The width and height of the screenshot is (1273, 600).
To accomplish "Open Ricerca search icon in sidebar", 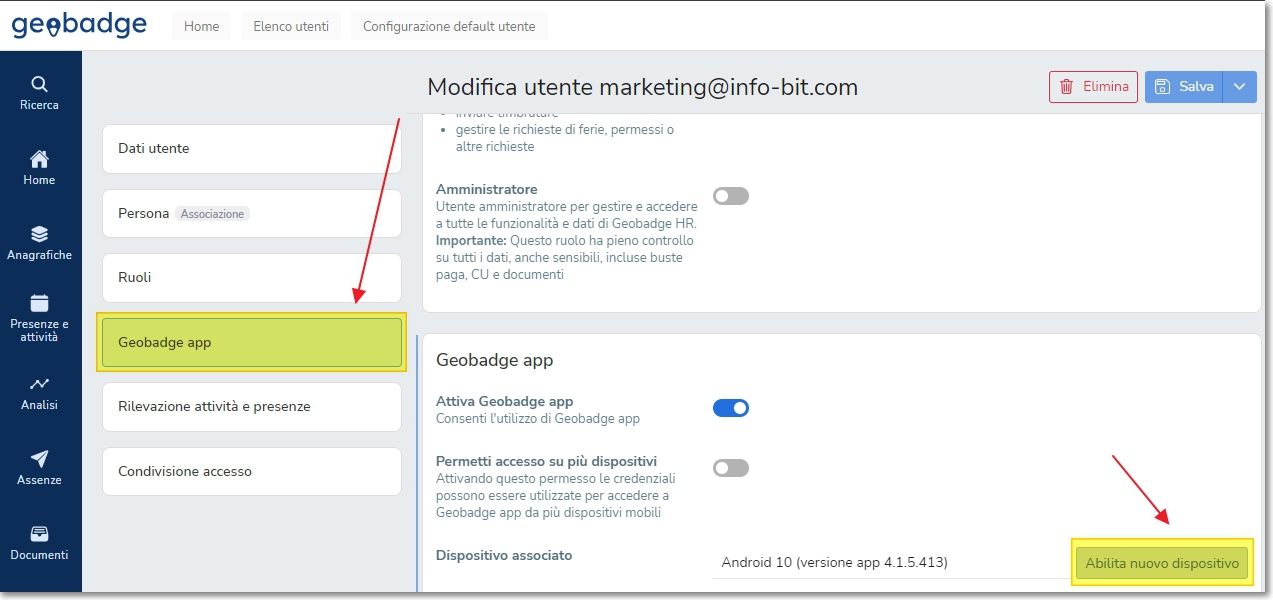I will click(x=39, y=84).
